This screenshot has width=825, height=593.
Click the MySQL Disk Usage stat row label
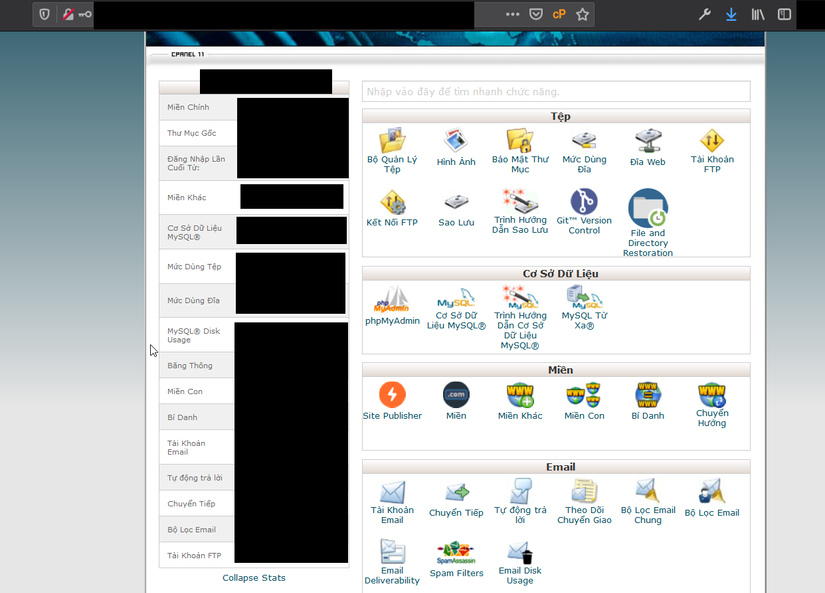click(194, 335)
